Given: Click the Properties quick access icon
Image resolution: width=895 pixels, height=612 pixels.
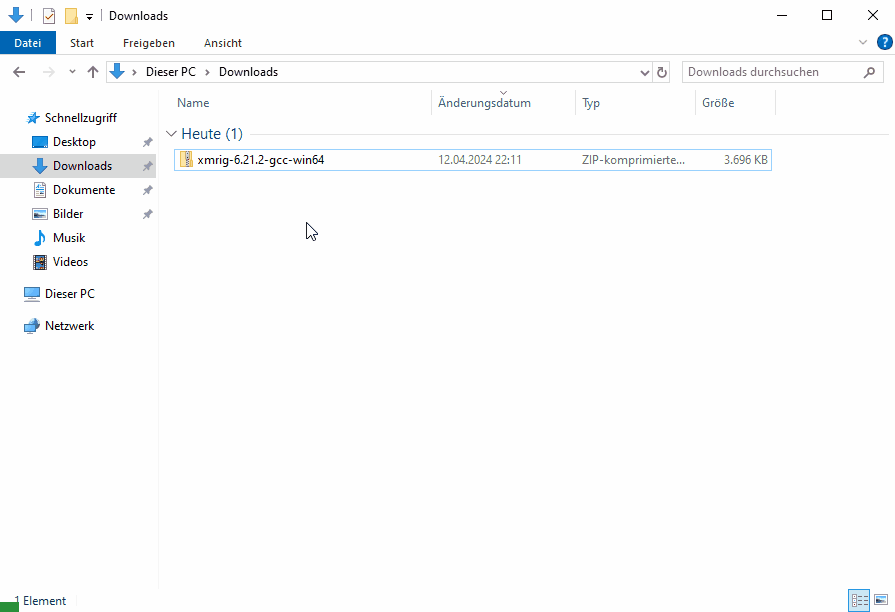Looking at the screenshot, I should tap(49, 16).
